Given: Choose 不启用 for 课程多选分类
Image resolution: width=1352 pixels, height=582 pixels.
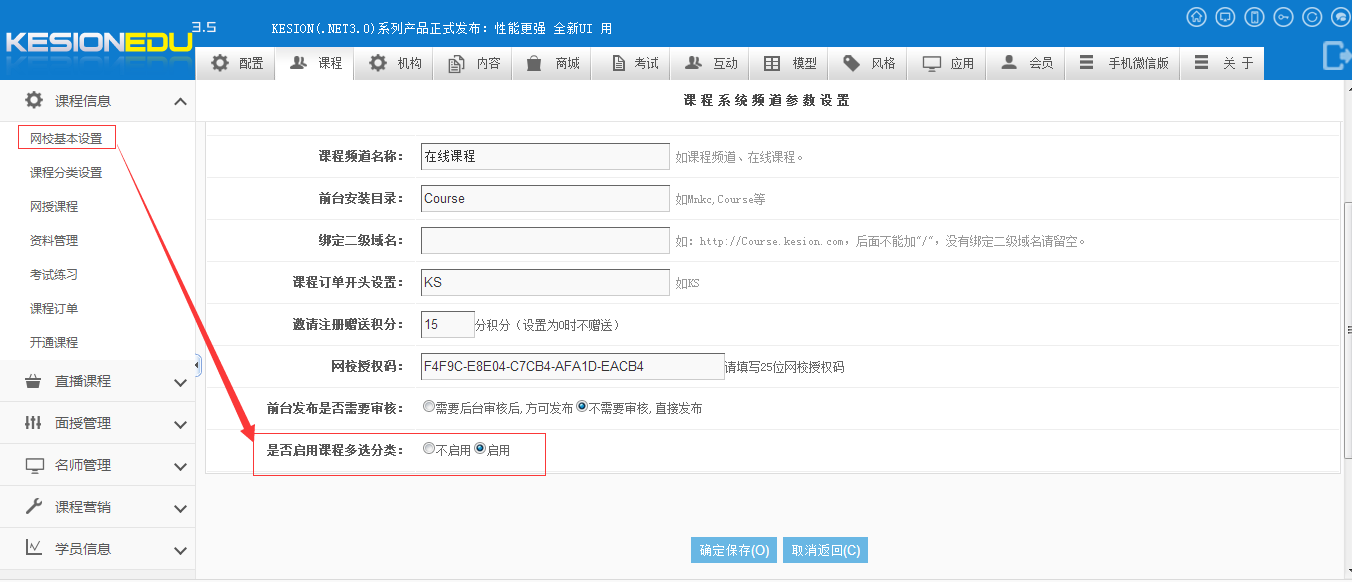Looking at the screenshot, I should pyautogui.click(x=429, y=449).
